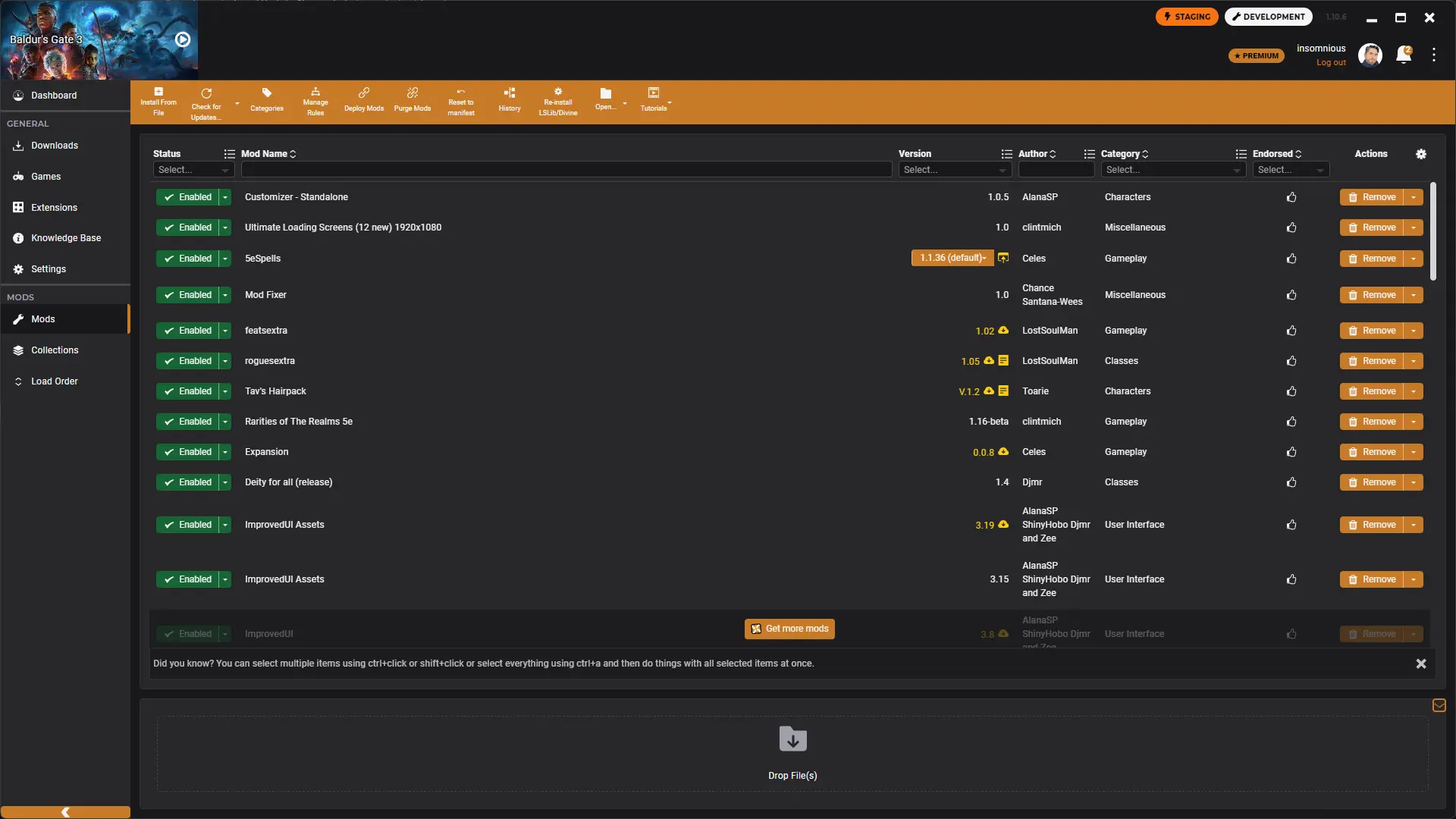
Task: Click the Get more mods button
Action: (x=789, y=629)
